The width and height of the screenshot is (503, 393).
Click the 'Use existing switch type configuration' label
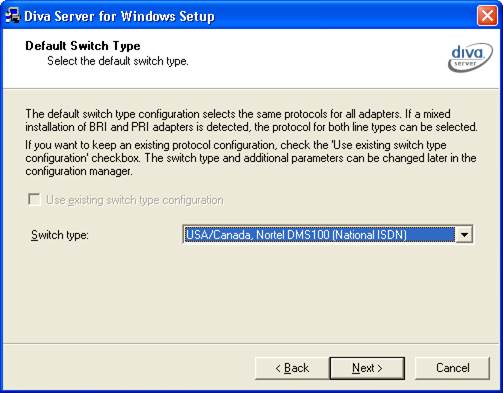tap(135, 200)
